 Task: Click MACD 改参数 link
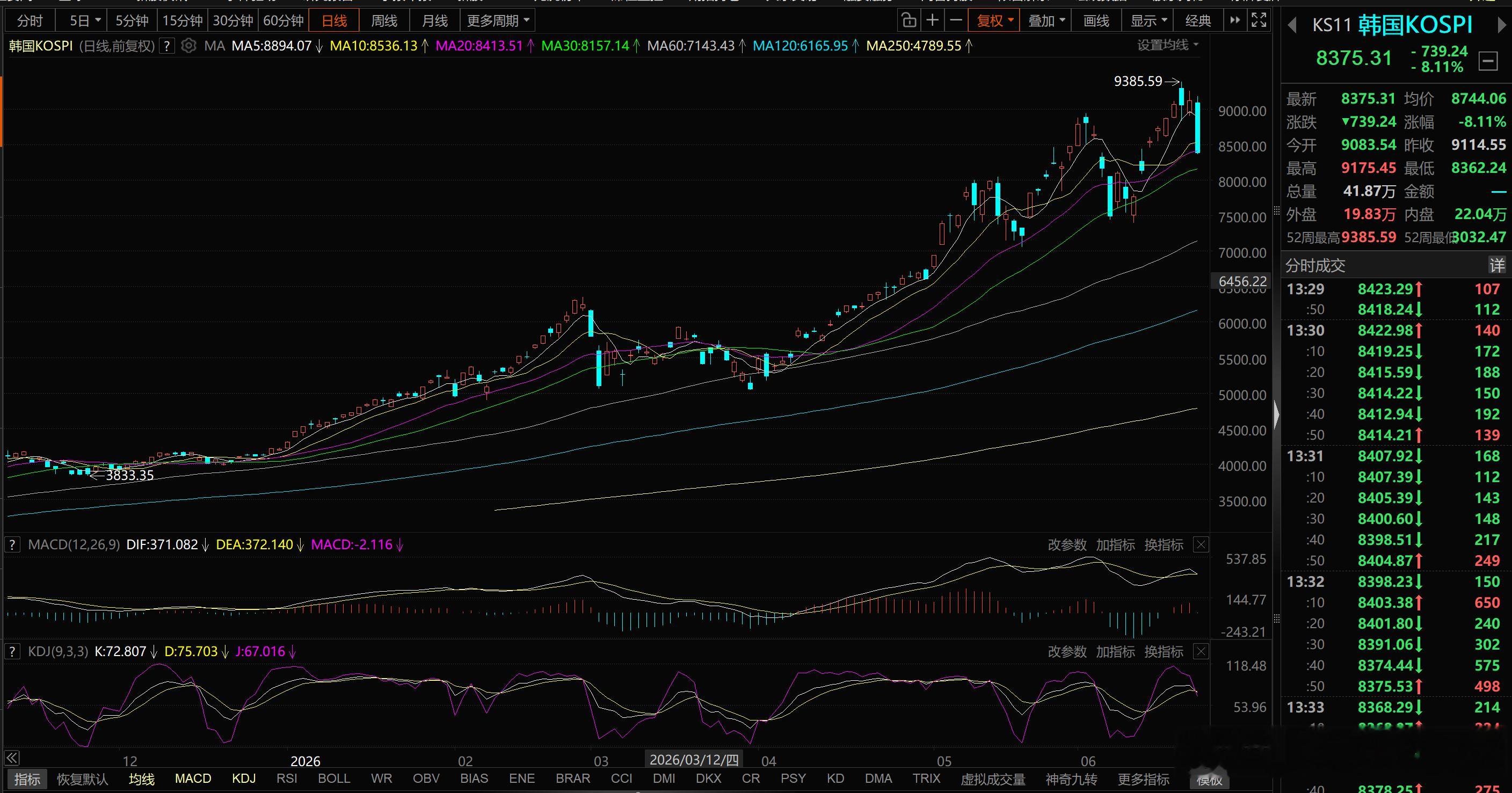tap(1067, 545)
